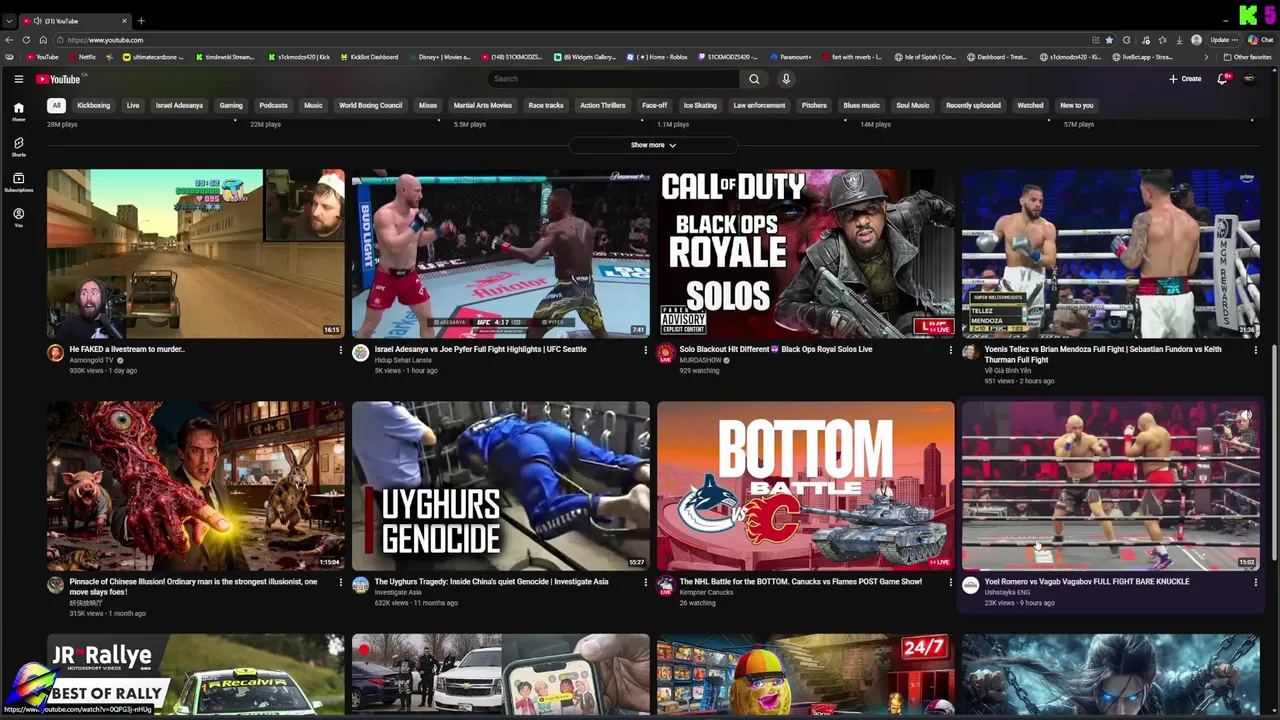This screenshot has width=1280, height=720.
Task: Open the JR Rallye Best of Rally thumbnail
Action: (x=196, y=674)
